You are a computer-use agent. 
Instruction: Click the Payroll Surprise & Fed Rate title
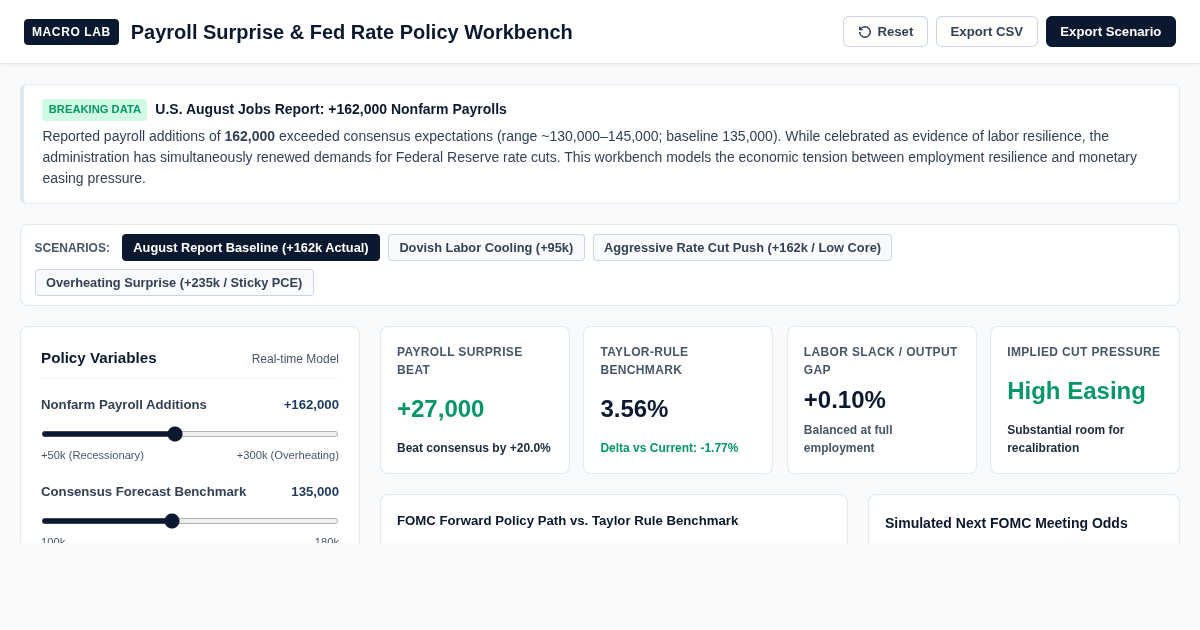click(352, 32)
